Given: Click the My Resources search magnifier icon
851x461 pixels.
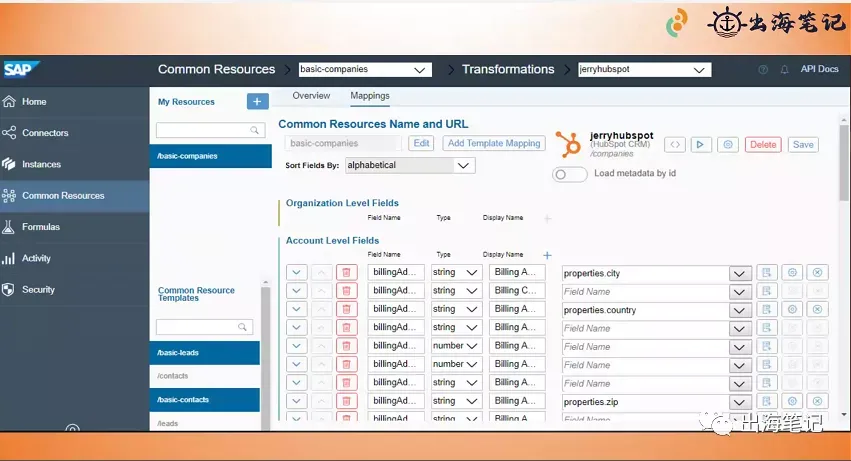Looking at the screenshot, I should (254, 130).
